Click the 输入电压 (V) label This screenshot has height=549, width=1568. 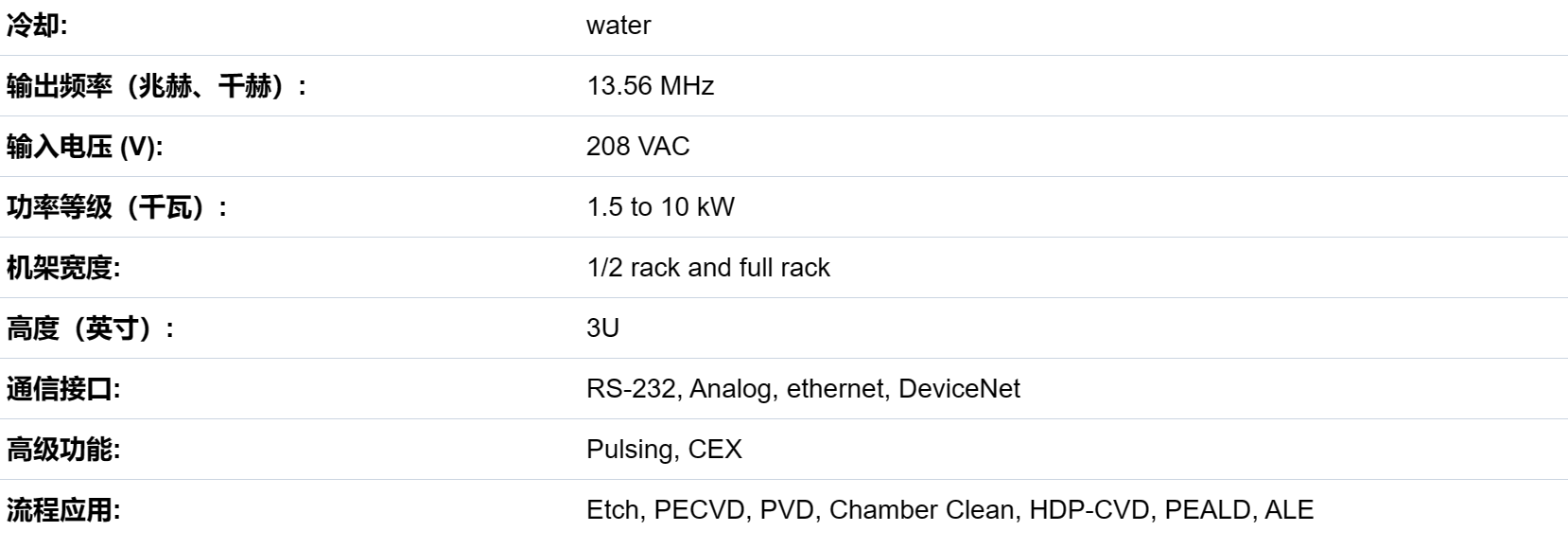[x=84, y=147]
